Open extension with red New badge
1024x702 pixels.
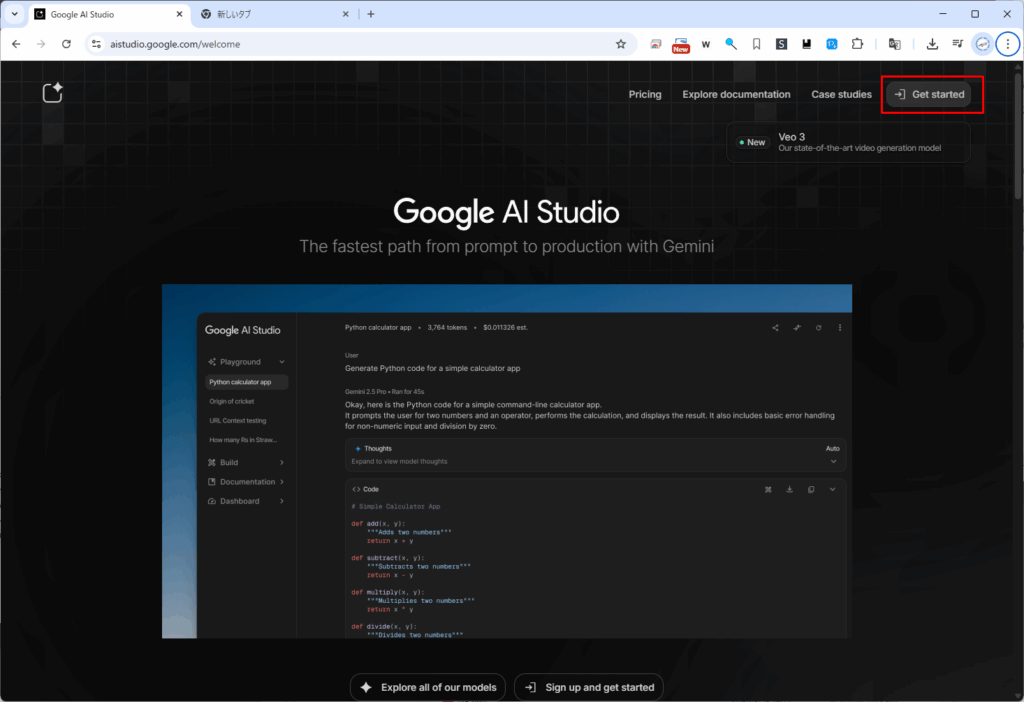click(680, 44)
